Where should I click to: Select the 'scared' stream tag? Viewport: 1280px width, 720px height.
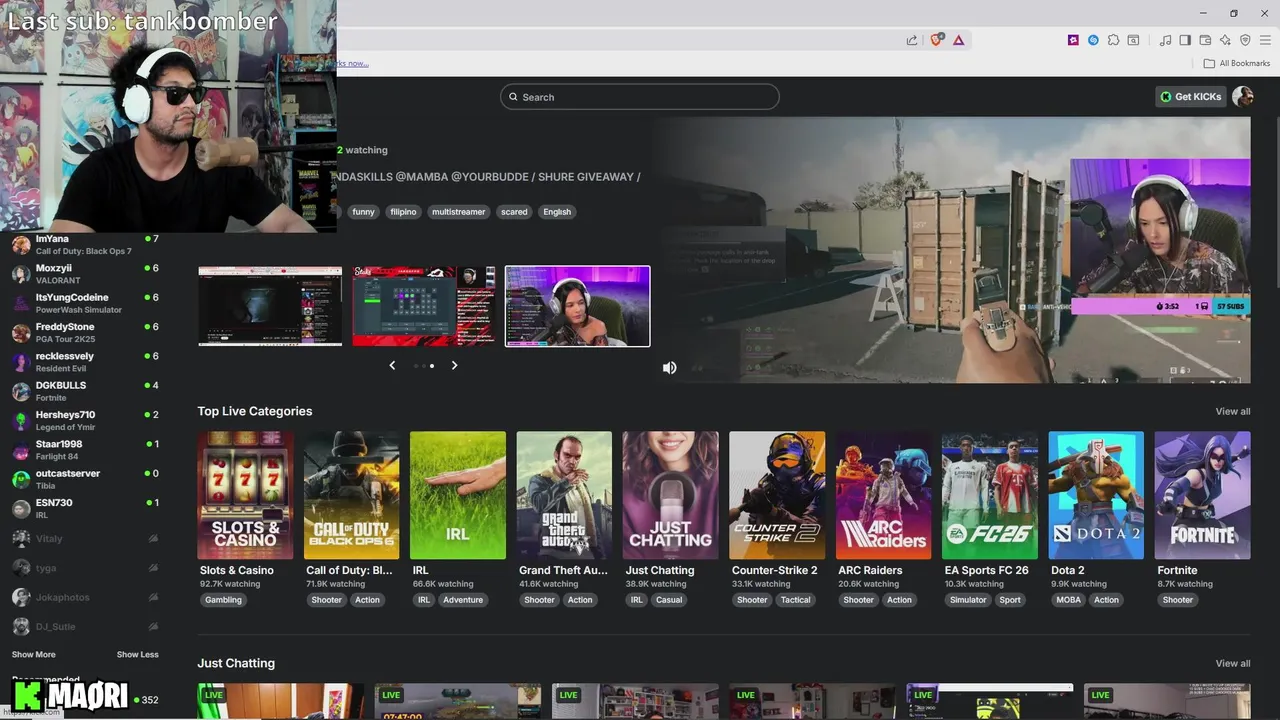point(514,212)
